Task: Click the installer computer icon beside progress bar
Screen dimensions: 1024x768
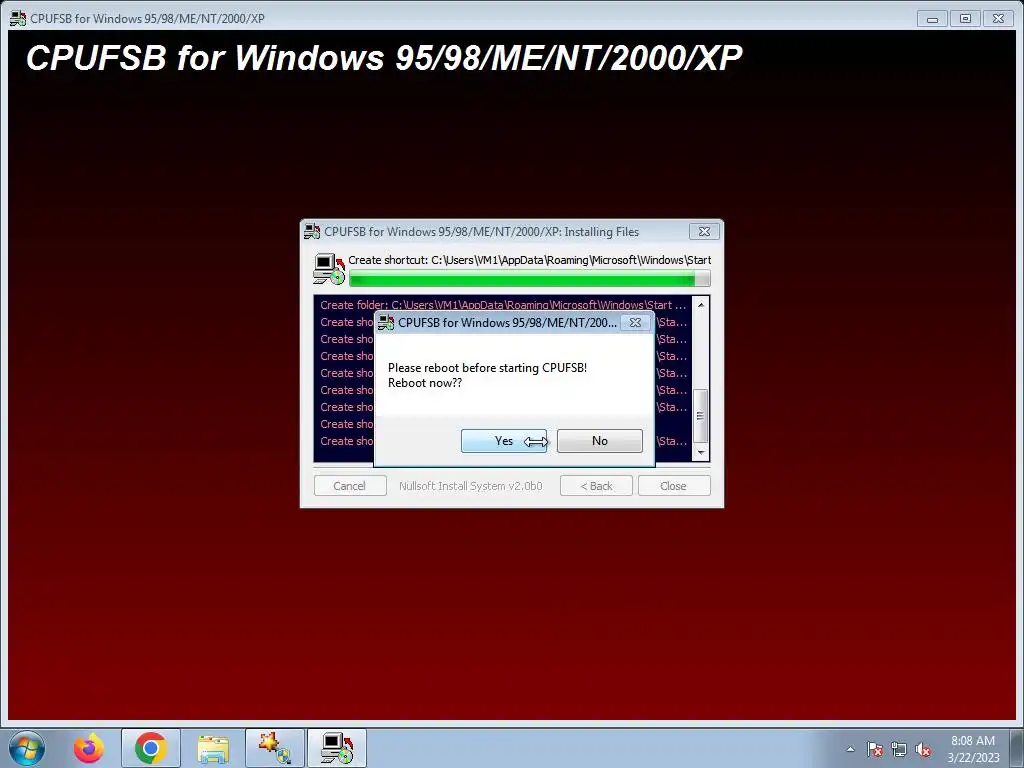Action: click(x=329, y=269)
